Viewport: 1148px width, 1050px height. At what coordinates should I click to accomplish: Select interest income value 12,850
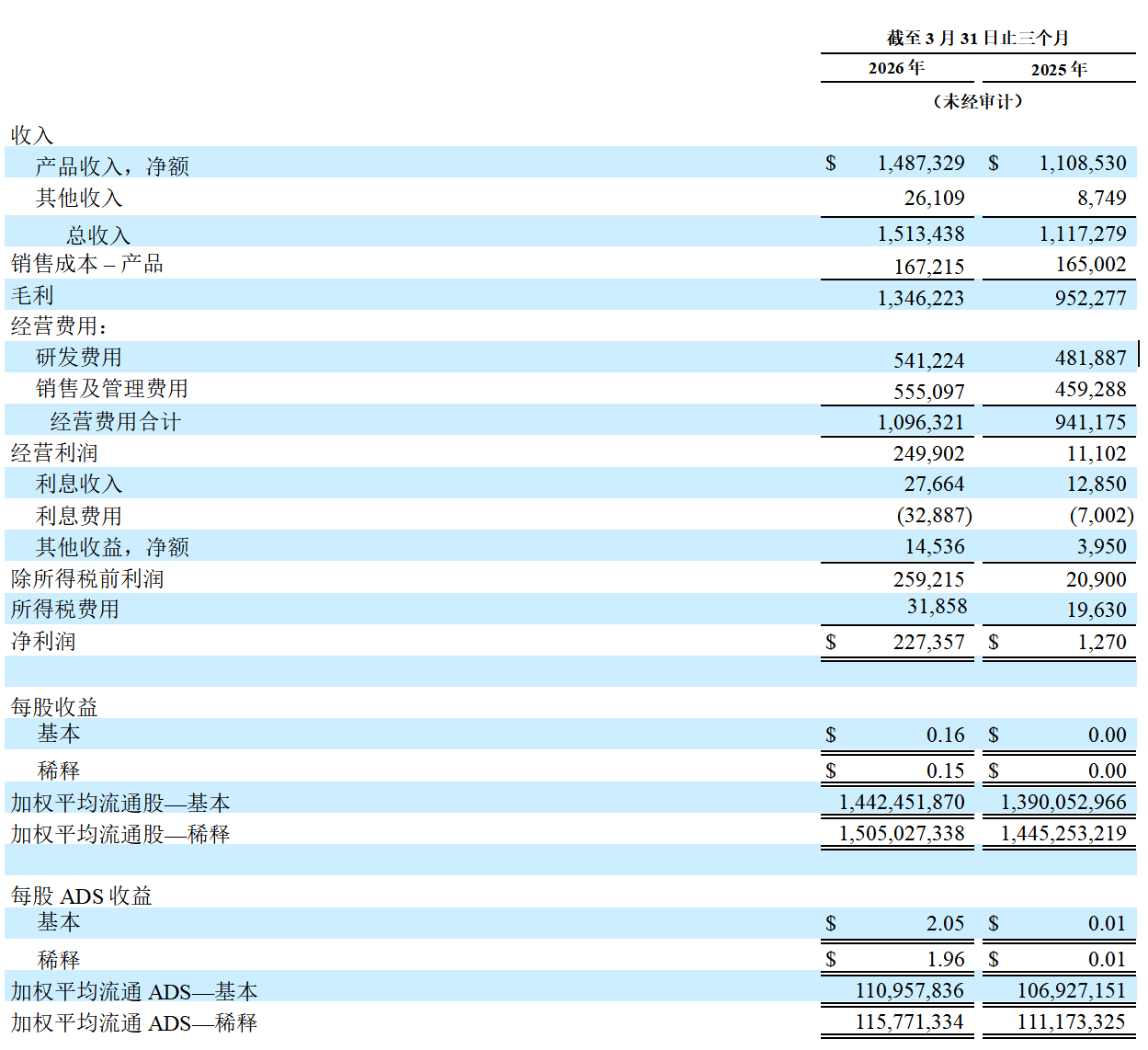1097,485
